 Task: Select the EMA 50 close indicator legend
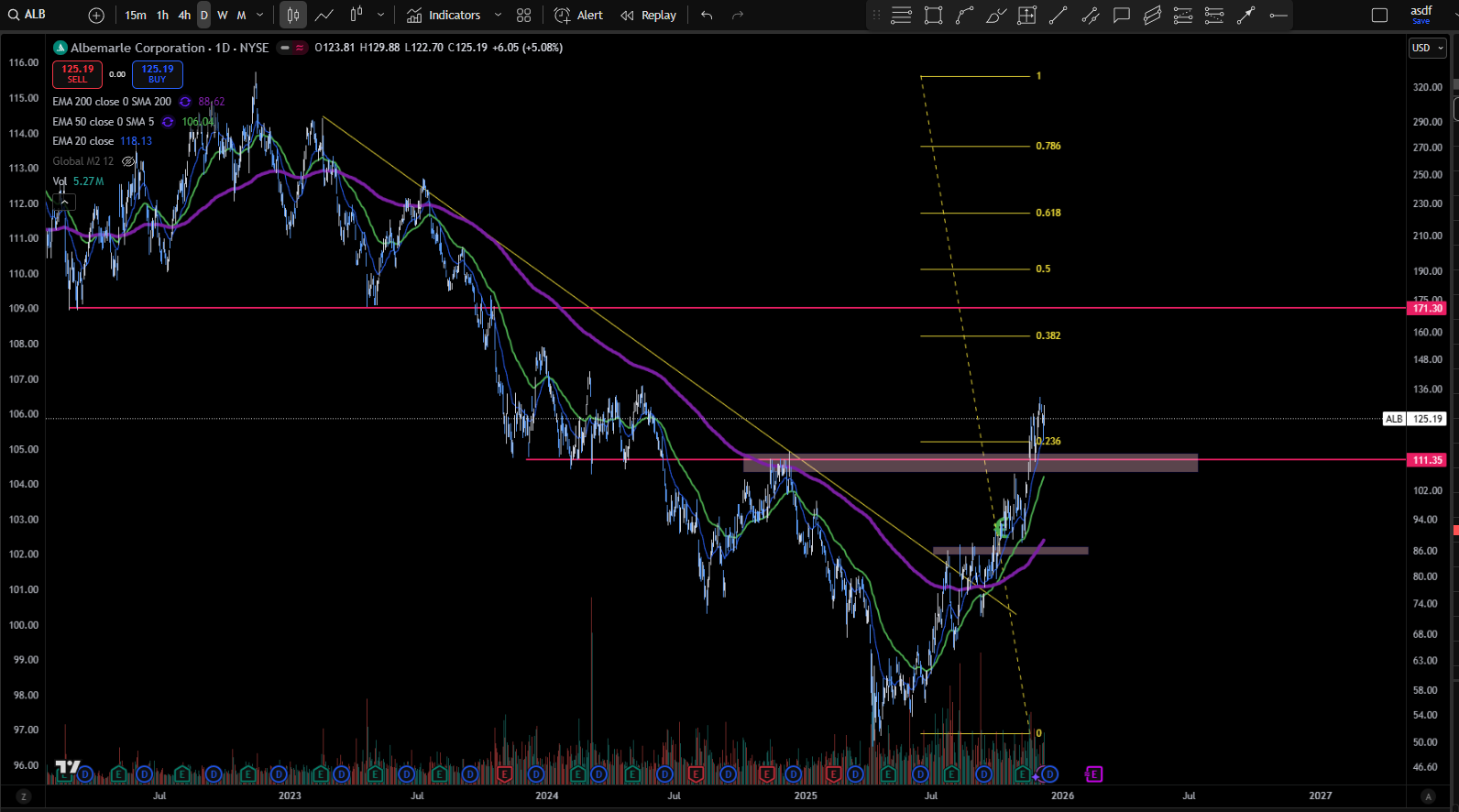point(104,122)
